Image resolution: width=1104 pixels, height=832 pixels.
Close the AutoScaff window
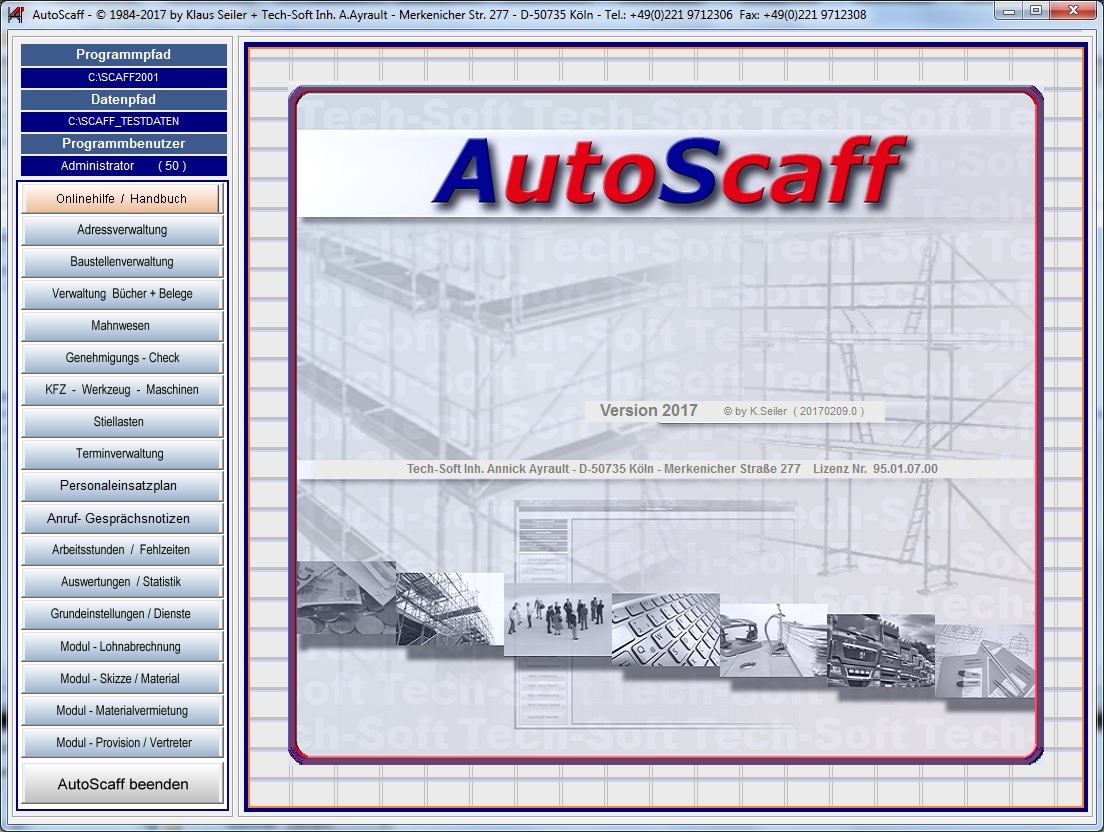coord(1074,11)
